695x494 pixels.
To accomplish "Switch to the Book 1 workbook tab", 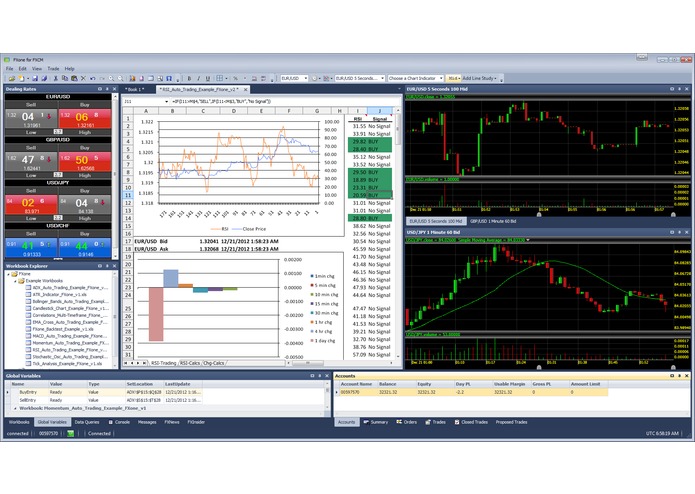I will tap(135, 89).
